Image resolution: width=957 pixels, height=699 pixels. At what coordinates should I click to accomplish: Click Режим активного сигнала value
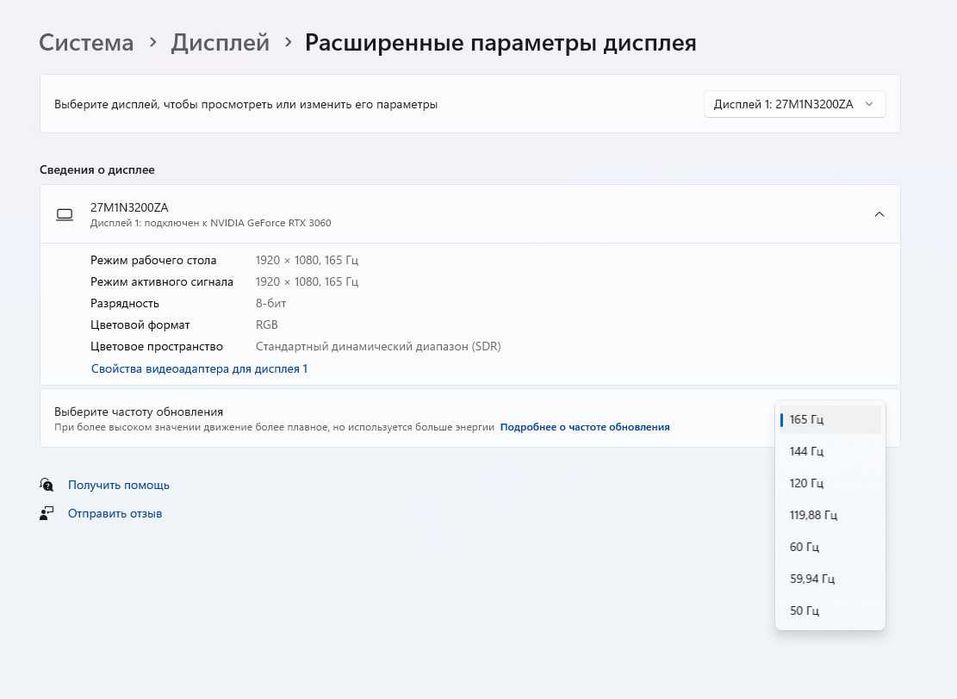pos(306,281)
